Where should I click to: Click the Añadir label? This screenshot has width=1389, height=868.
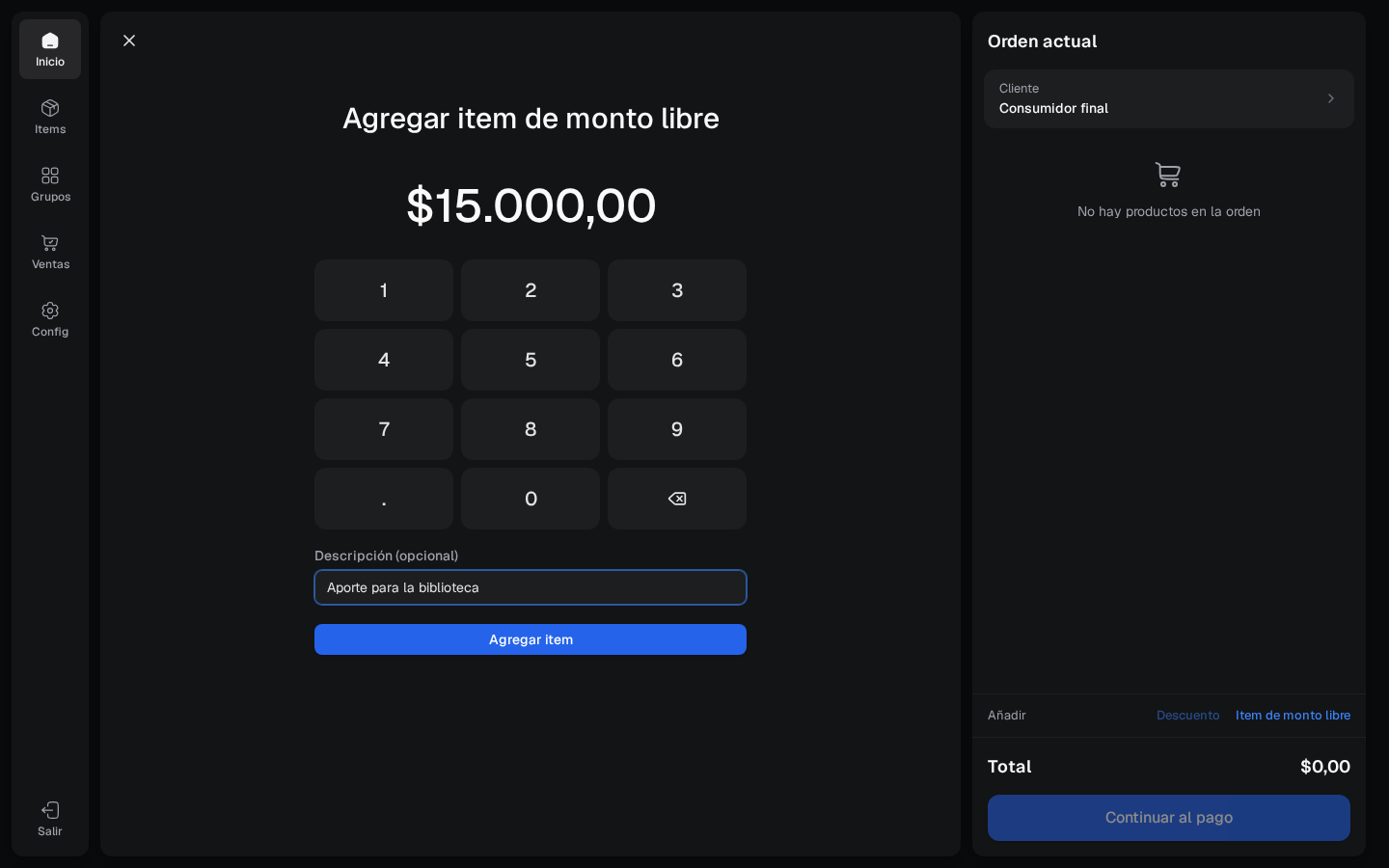click(x=1006, y=716)
